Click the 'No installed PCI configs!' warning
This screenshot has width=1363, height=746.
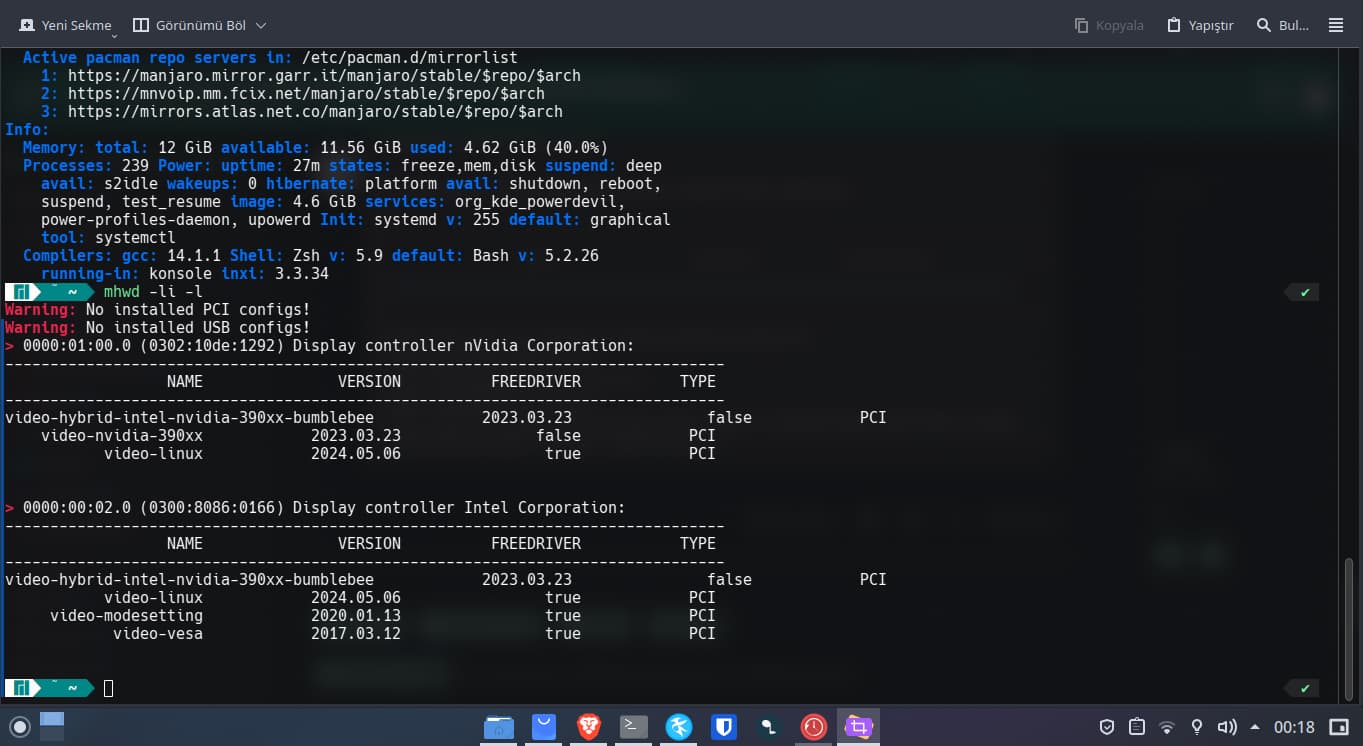tap(198, 310)
